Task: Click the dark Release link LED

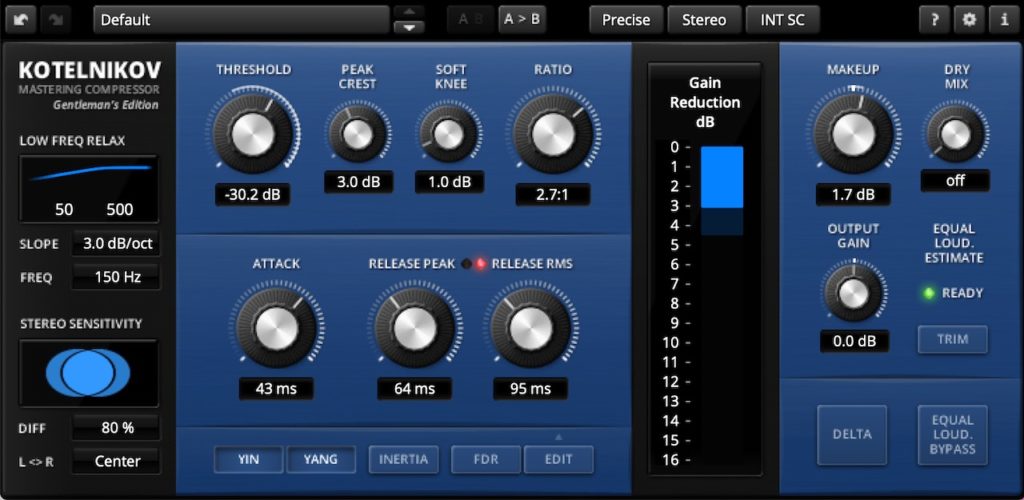Action: click(466, 264)
